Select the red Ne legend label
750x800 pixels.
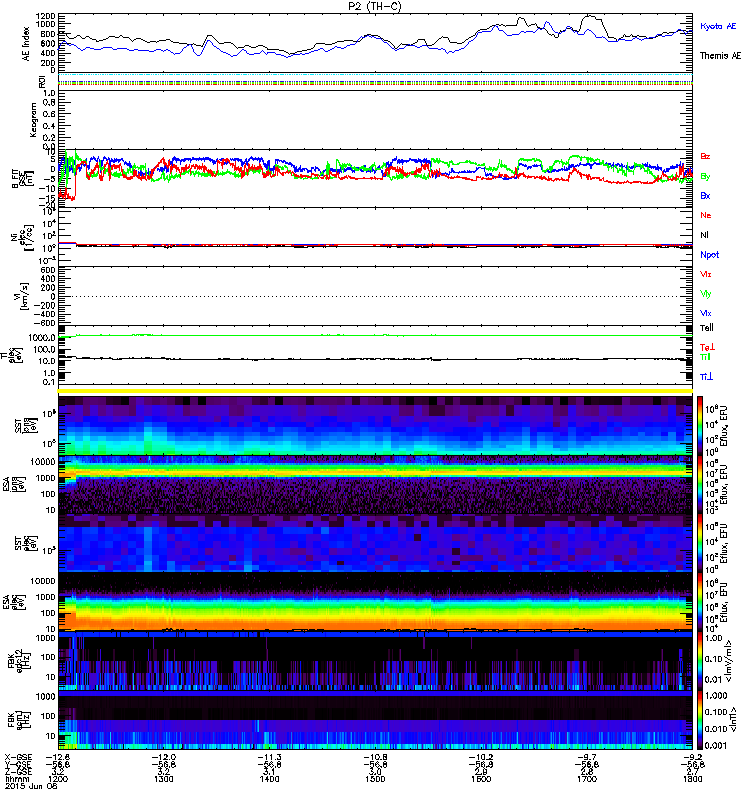point(706,215)
